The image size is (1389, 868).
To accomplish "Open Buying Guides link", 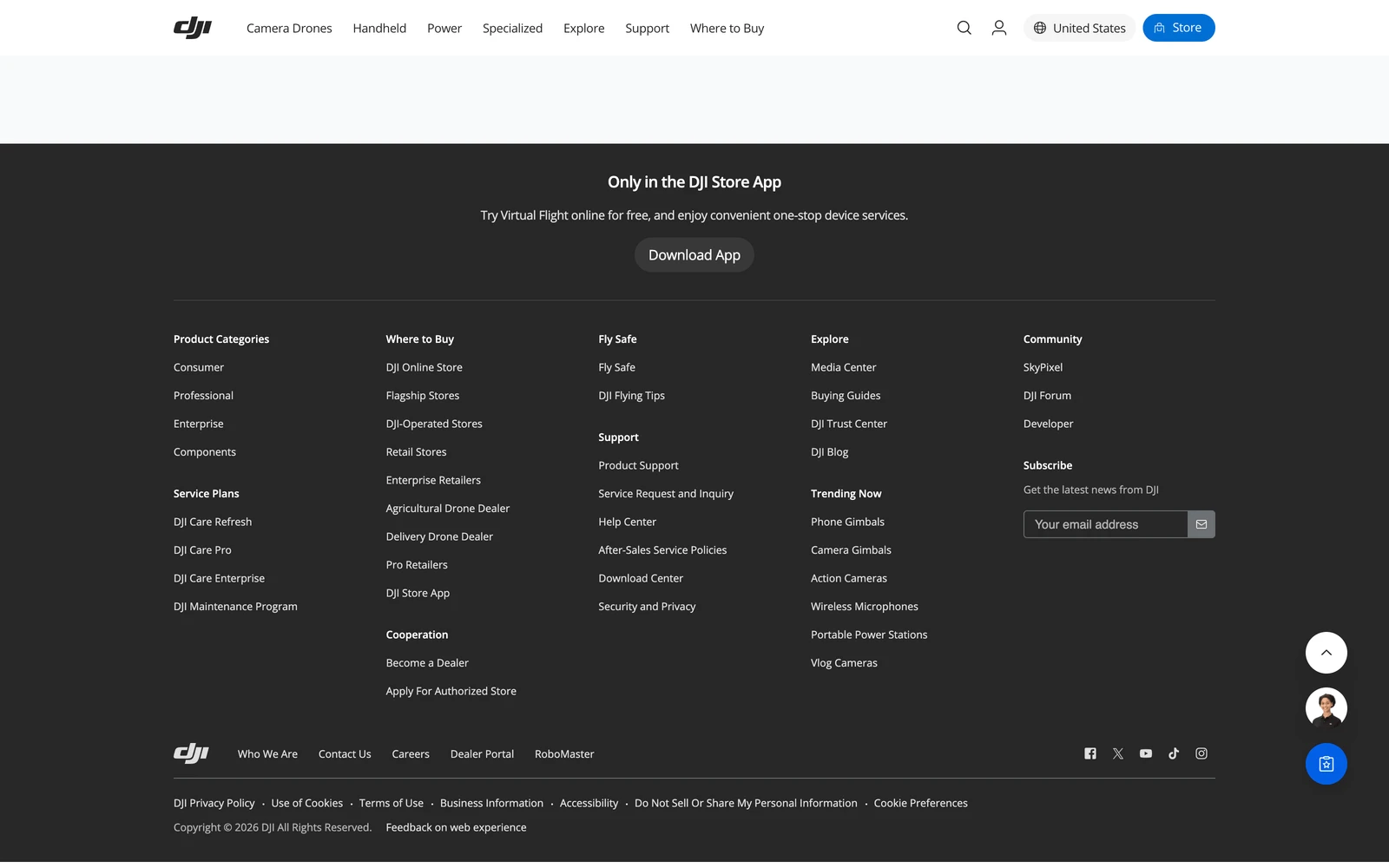I will tap(846, 396).
